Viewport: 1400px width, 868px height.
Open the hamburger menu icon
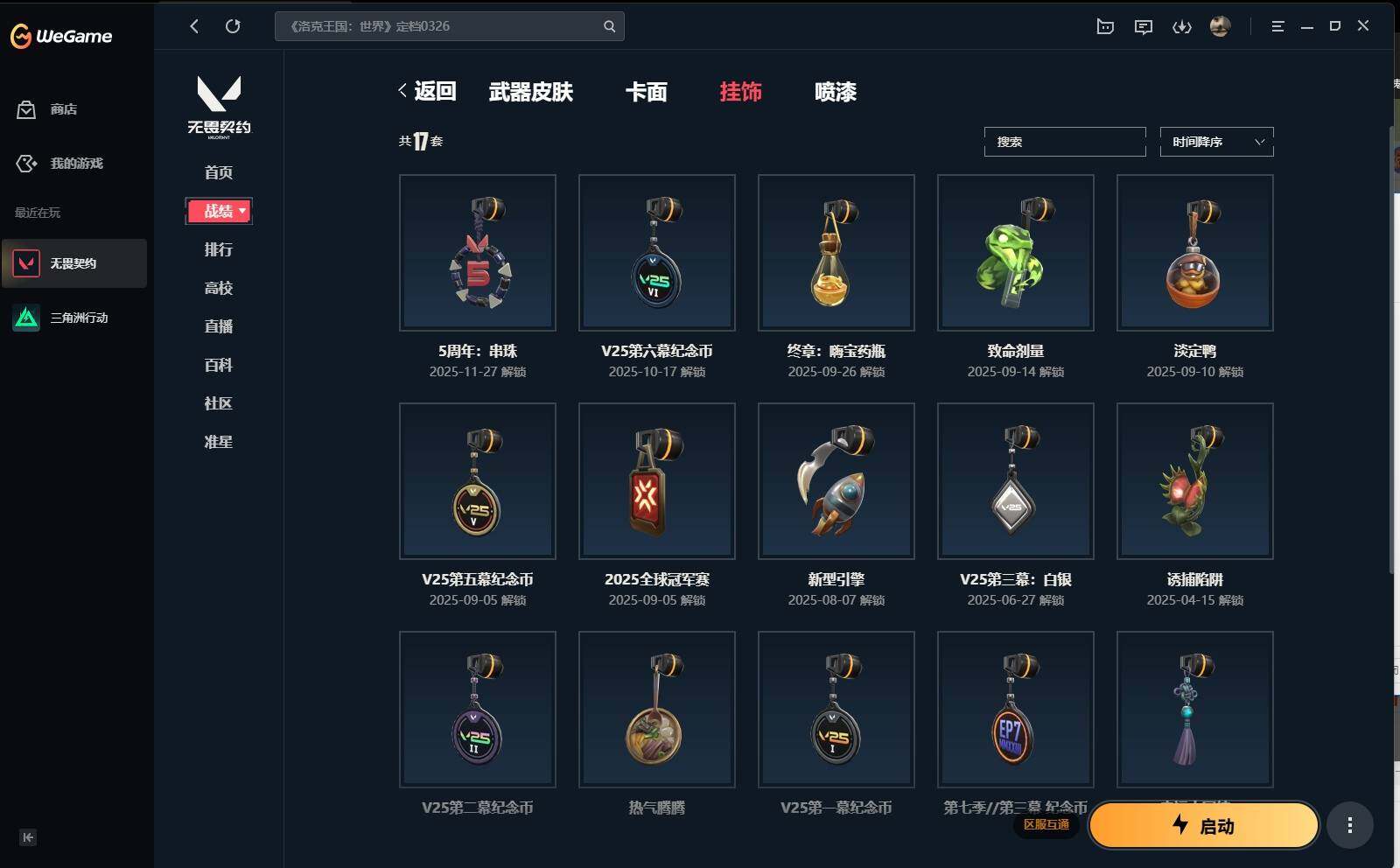point(1277,26)
